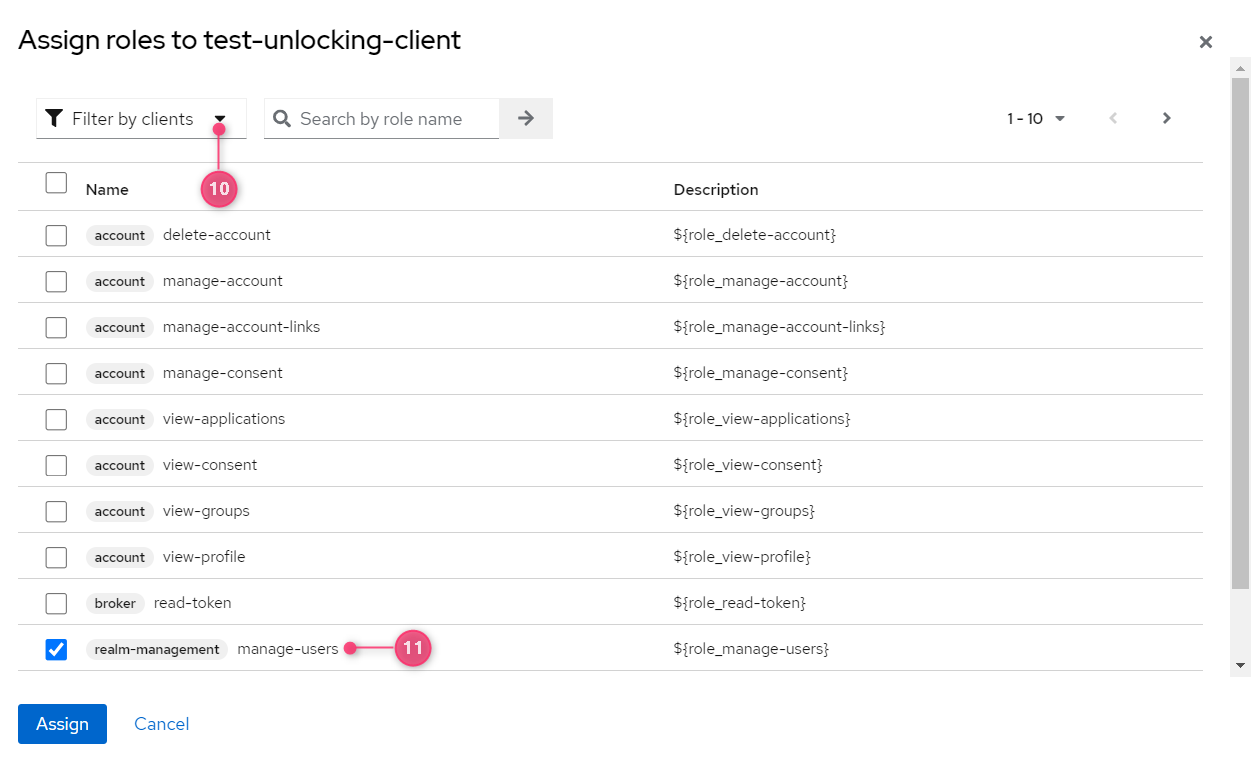The width and height of the screenshot is (1251, 766).
Task: Click the account badge beside view-profile
Action: [120, 557]
